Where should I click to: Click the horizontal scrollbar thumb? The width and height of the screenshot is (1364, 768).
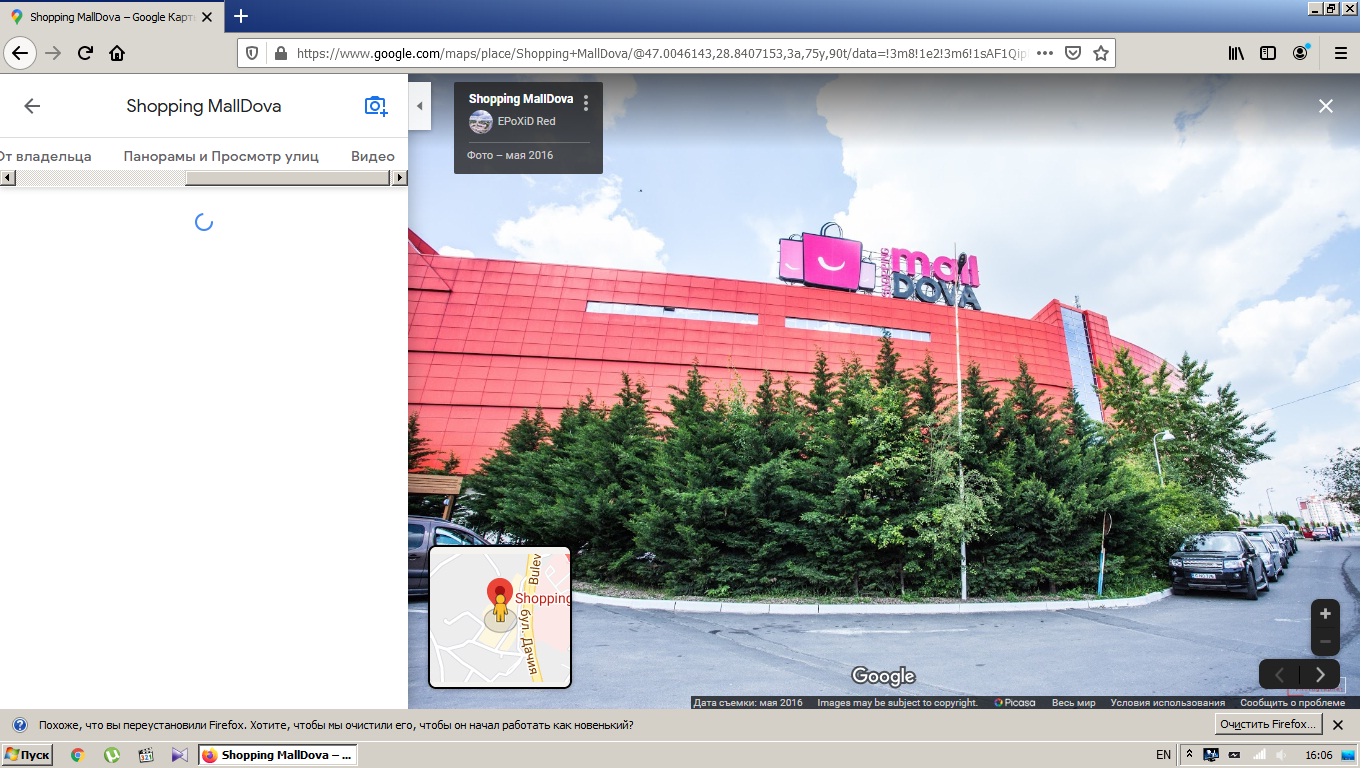pos(287,178)
